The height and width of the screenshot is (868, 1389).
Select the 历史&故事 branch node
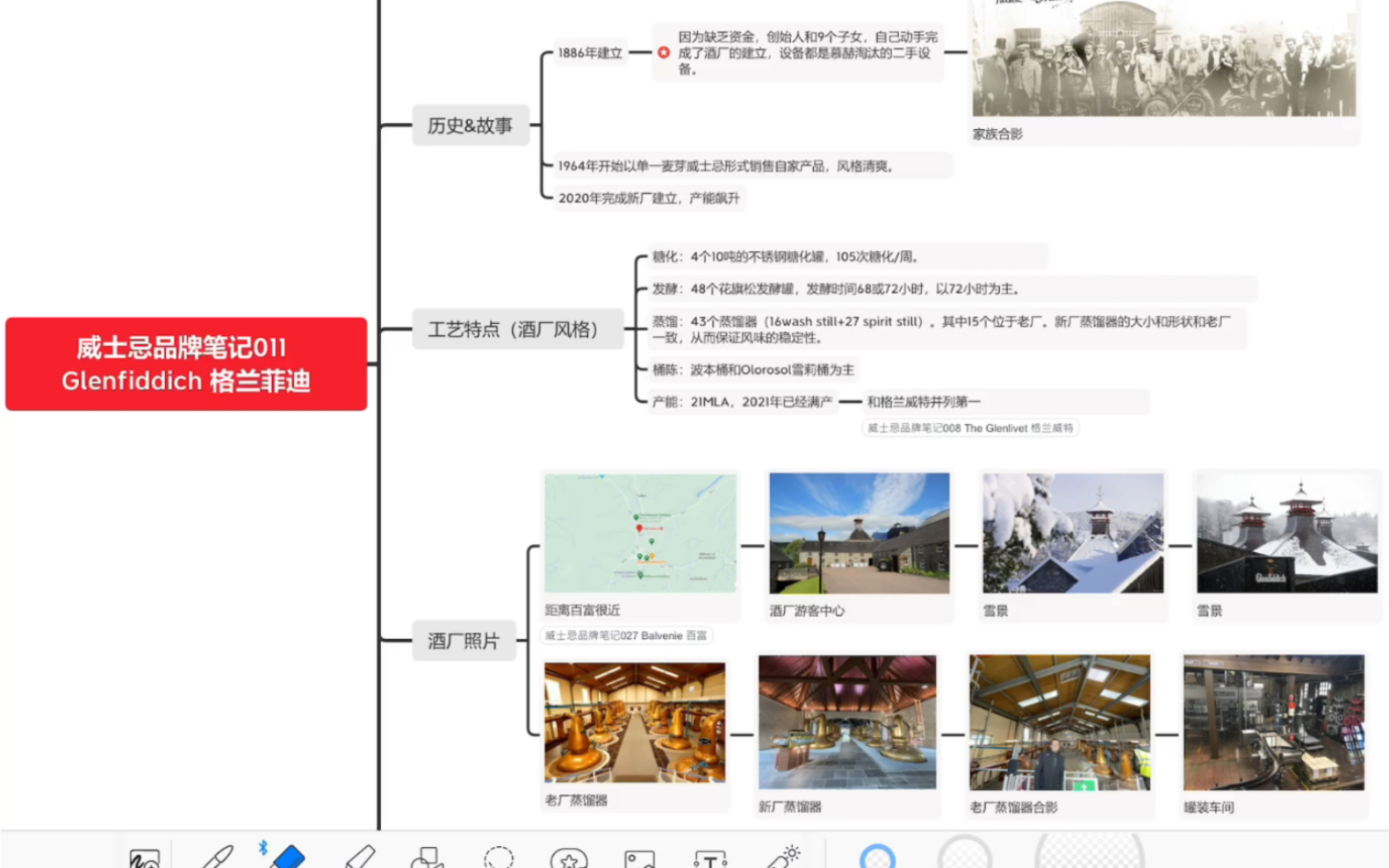pyautogui.click(x=471, y=126)
